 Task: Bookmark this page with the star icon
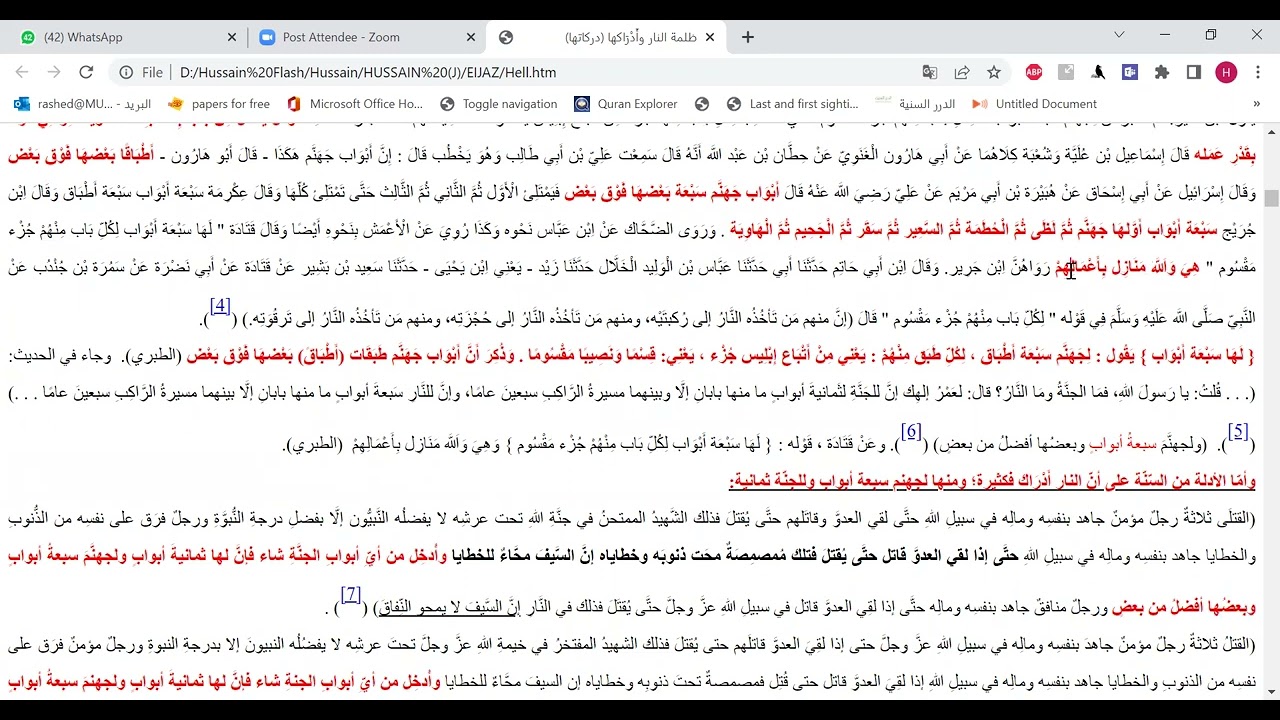click(994, 72)
